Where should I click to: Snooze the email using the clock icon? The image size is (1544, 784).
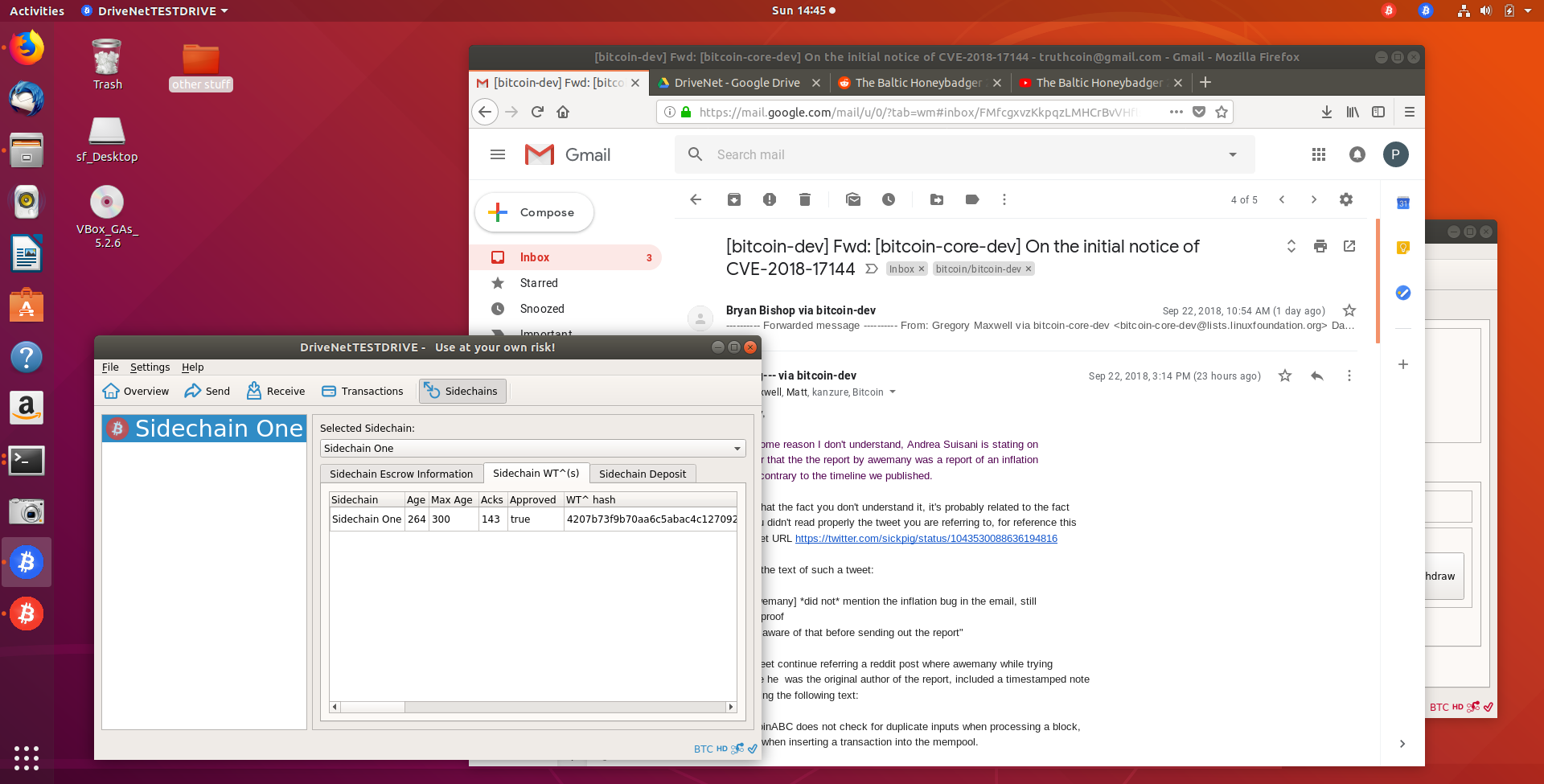[x=889, y=199]
